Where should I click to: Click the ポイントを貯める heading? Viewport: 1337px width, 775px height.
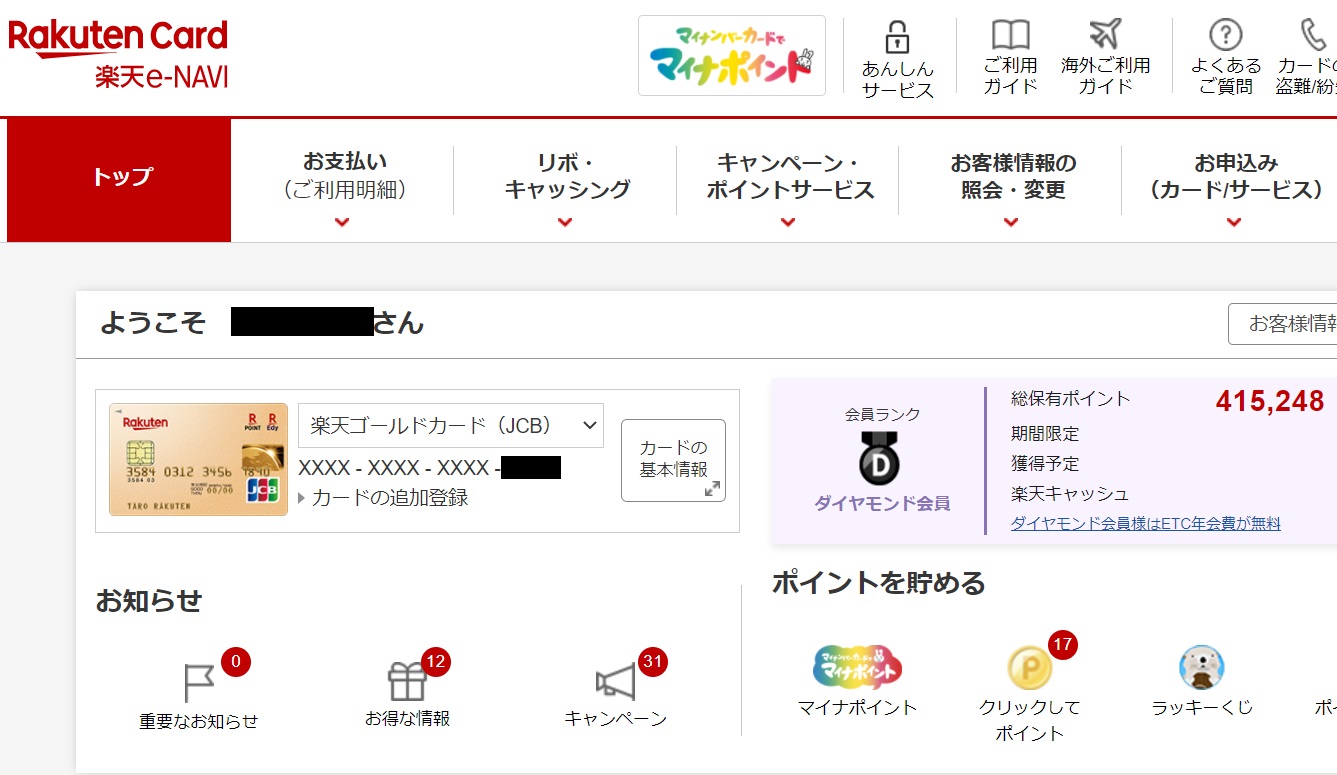click(879, 583)
